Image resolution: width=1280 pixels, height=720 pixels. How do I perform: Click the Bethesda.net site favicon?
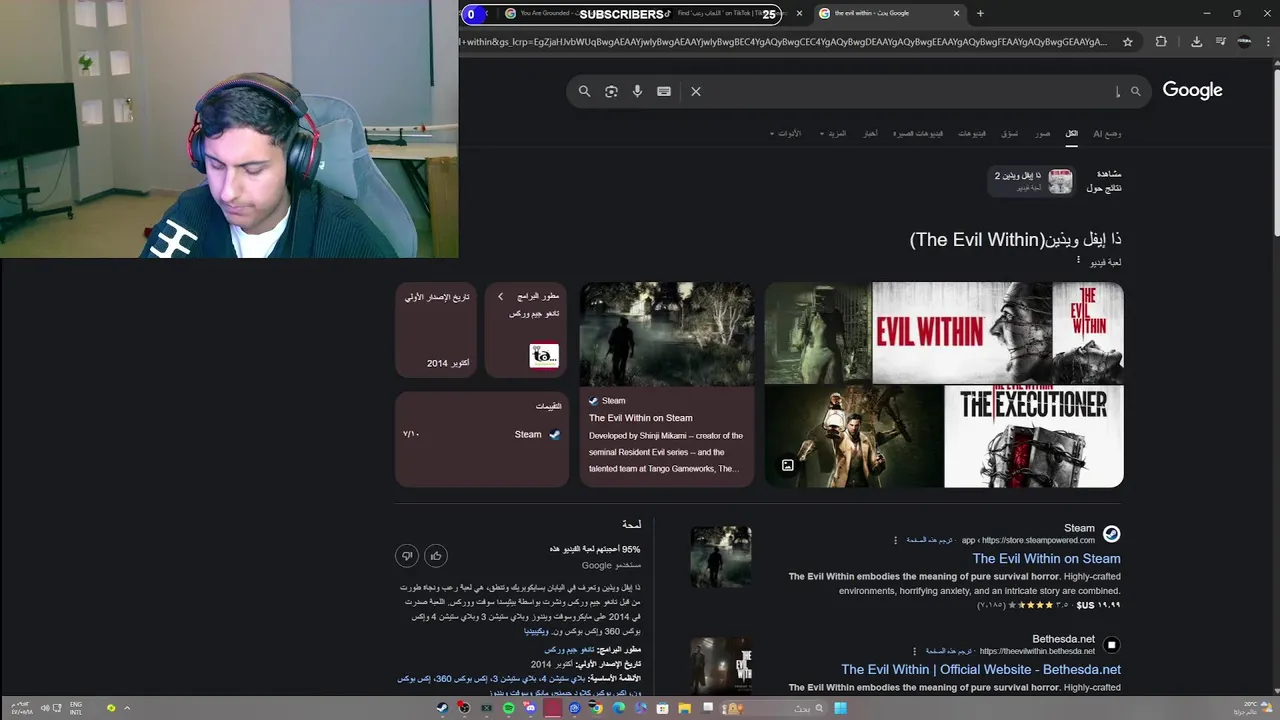[1111, 645]
